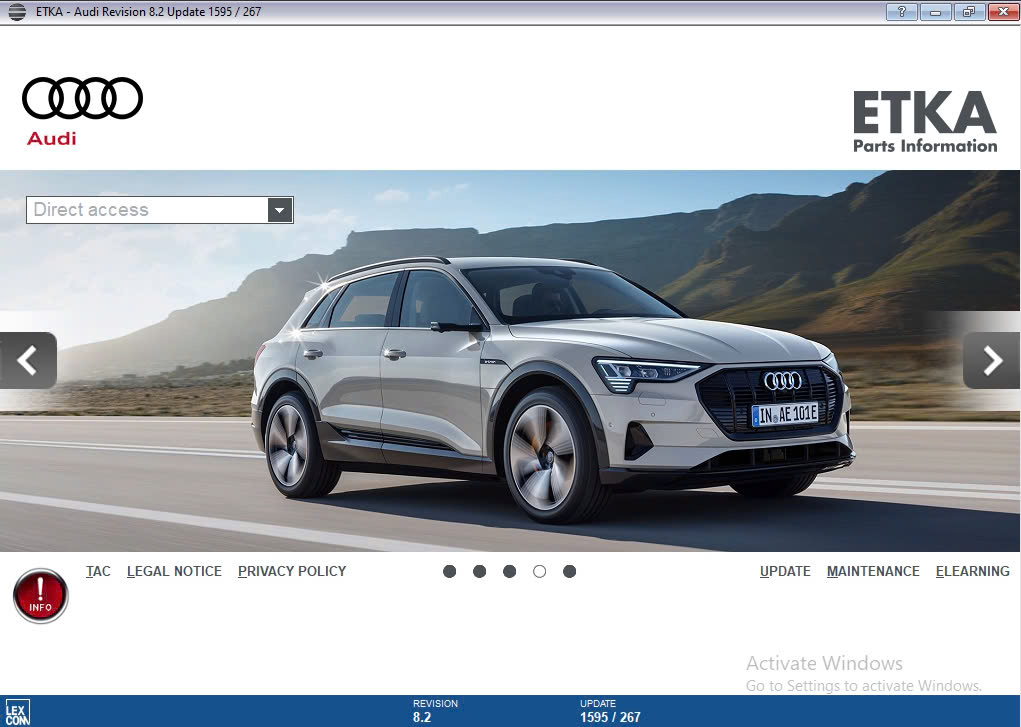Open the Direct access dropdown arrow

(x=279, y=210)
